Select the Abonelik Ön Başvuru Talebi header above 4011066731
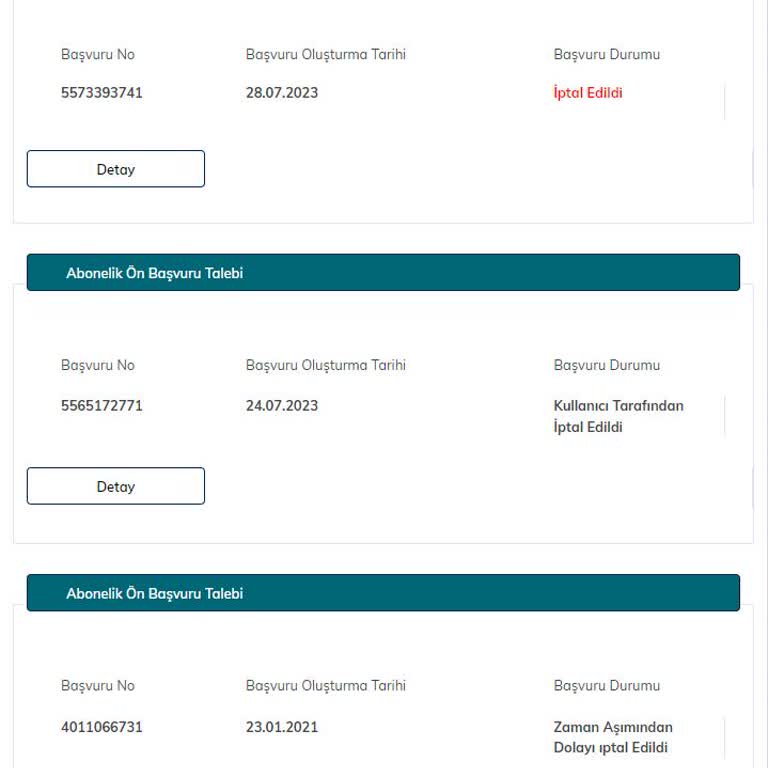768x768 pixels. pos(383,593)
